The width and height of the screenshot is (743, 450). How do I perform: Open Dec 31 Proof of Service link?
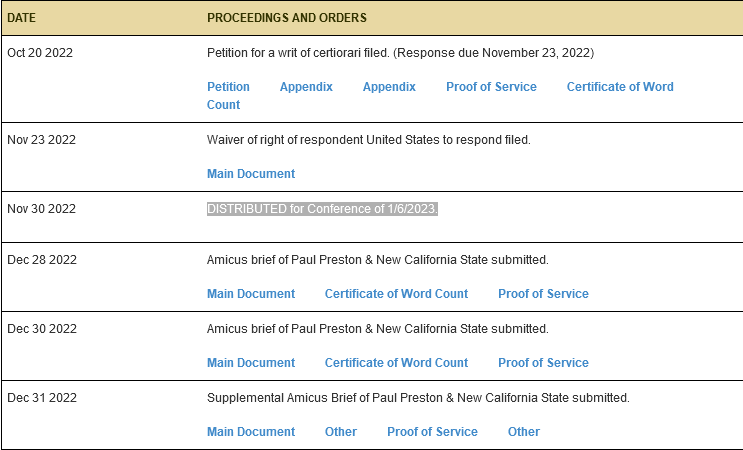point(432,432)
